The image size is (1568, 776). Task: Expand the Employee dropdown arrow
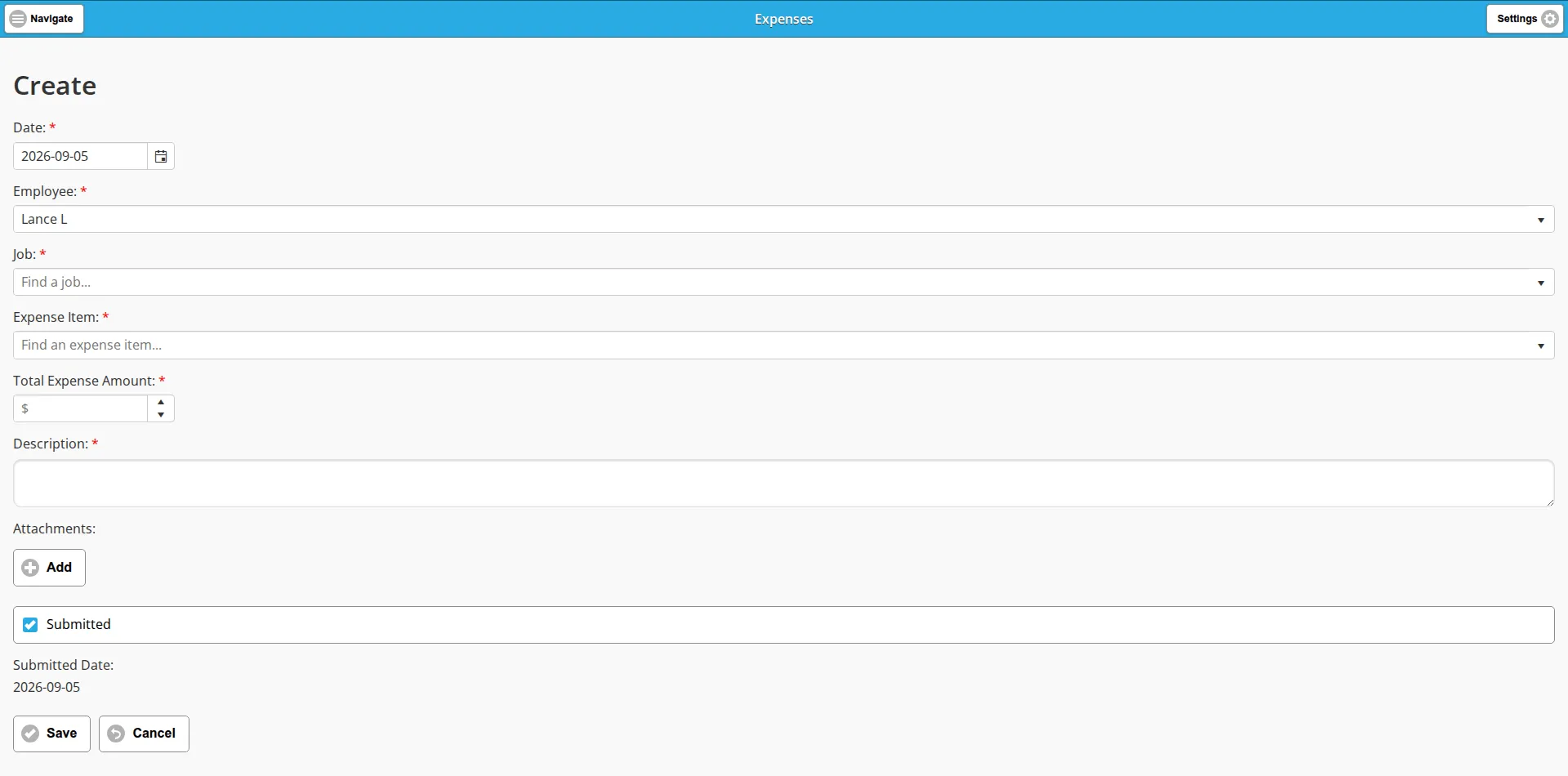point(1541,220)
